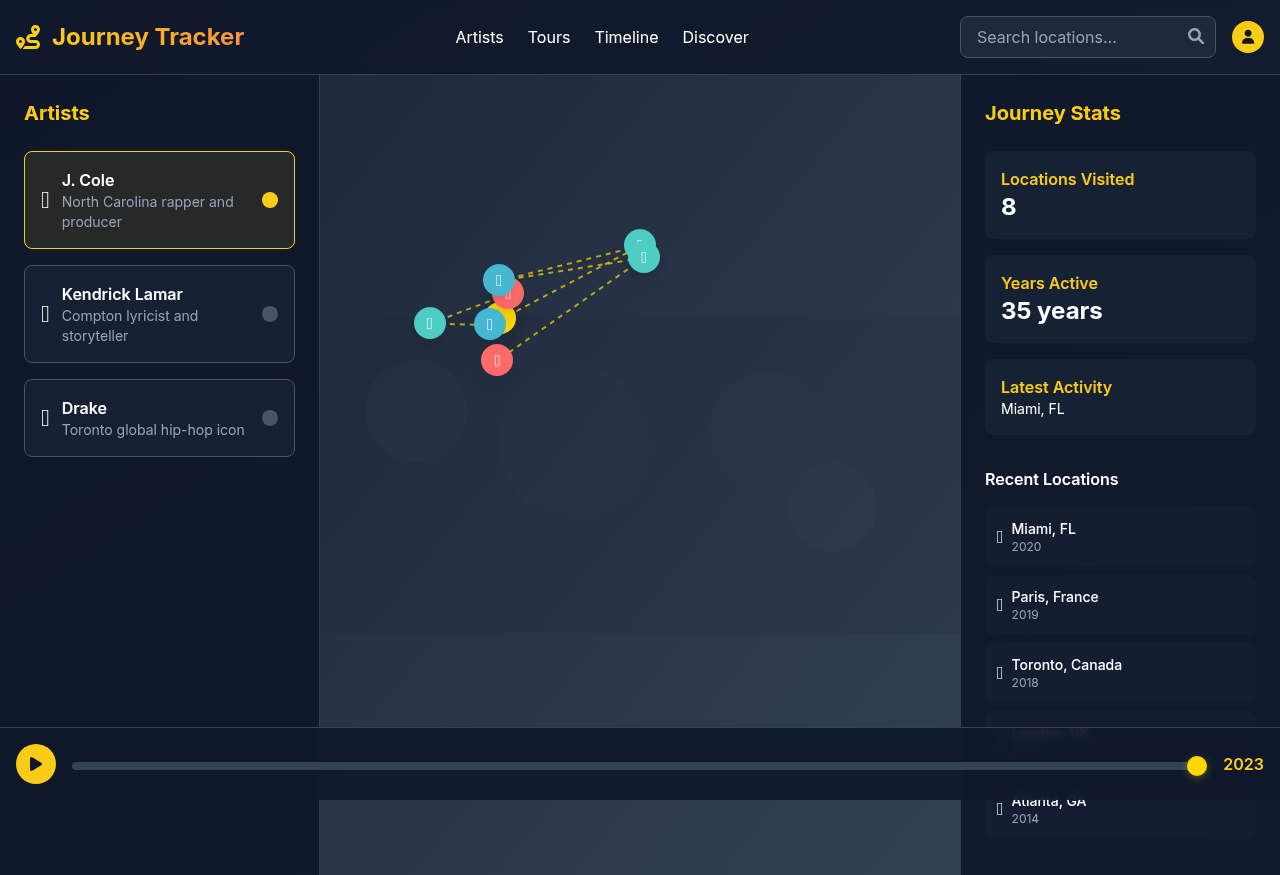Click the icon beside Miami, FL

click(x=999, y=537)
